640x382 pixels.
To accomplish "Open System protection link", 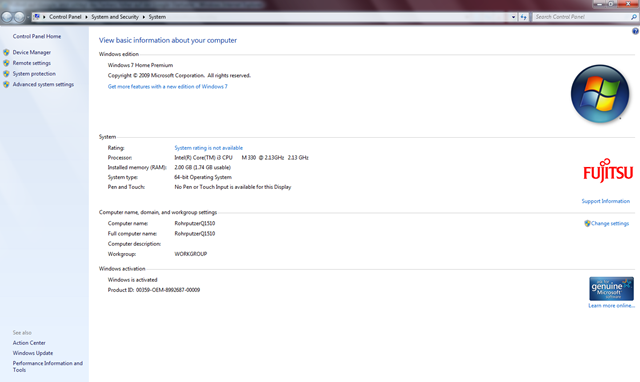I will pos(34,73).
